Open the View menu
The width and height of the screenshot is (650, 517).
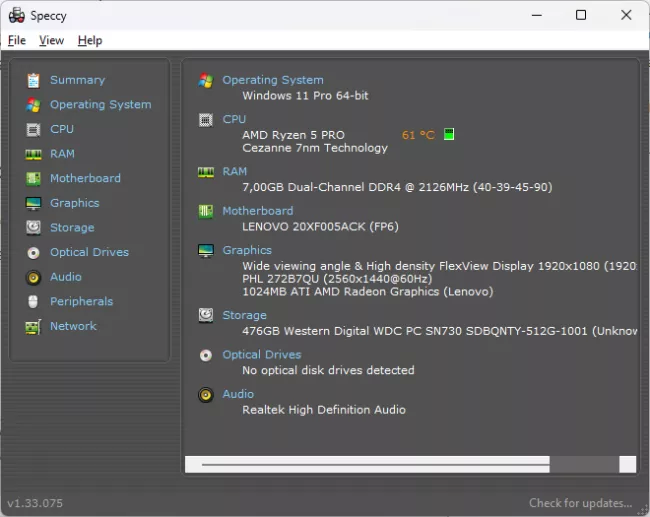51,40
